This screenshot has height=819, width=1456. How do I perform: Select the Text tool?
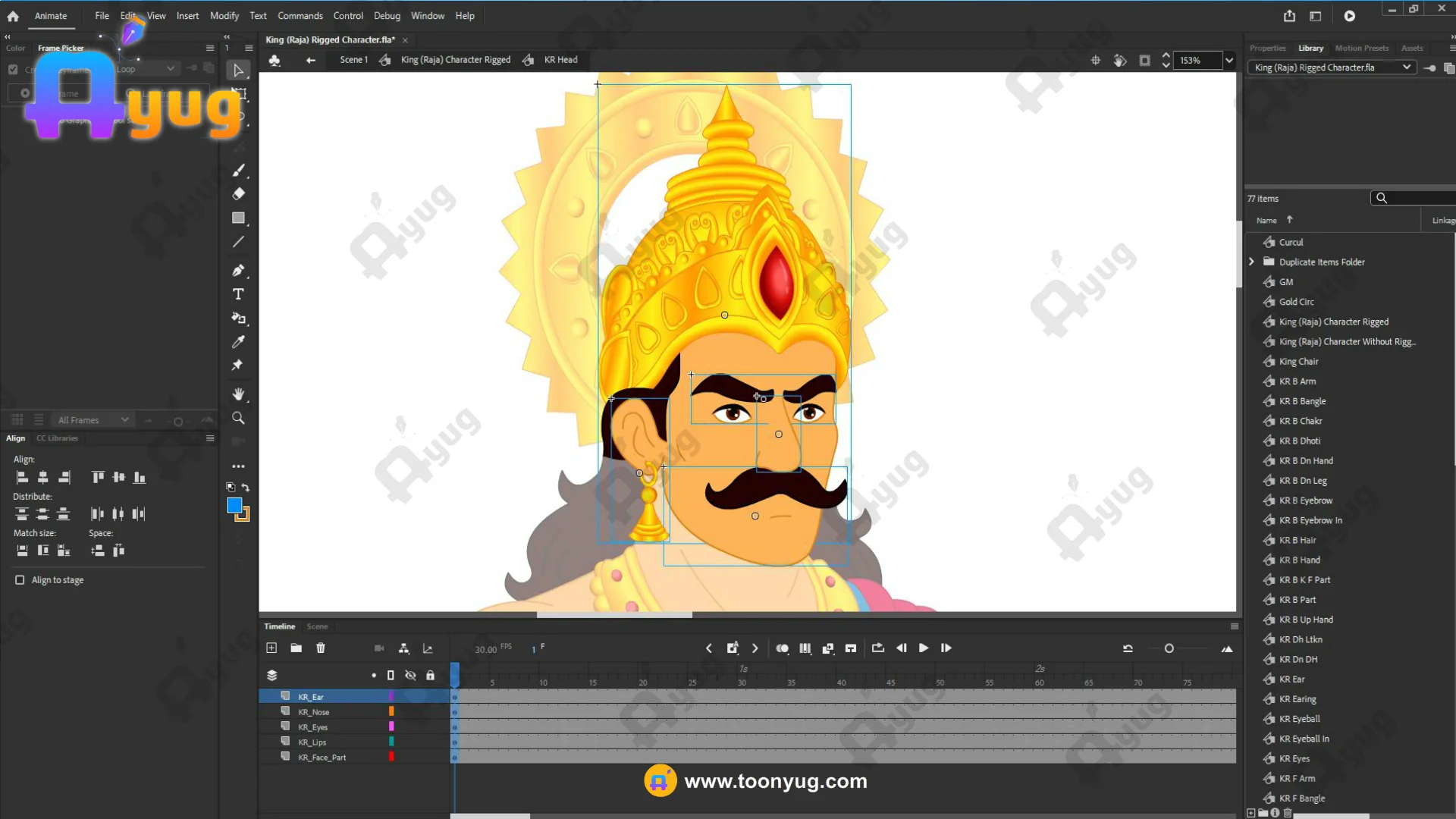point(238,294)
